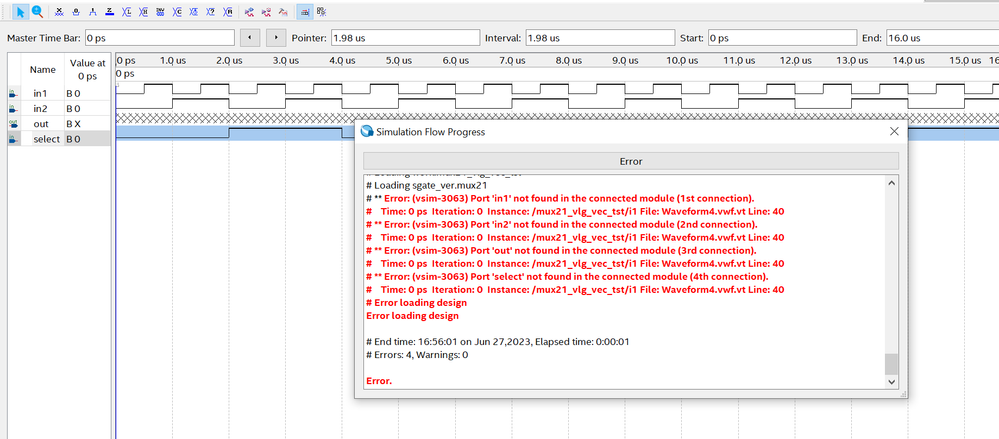Screen dimensions: 999x439
Task: Click the Pointer value field
Action: (x=405, y=38)
